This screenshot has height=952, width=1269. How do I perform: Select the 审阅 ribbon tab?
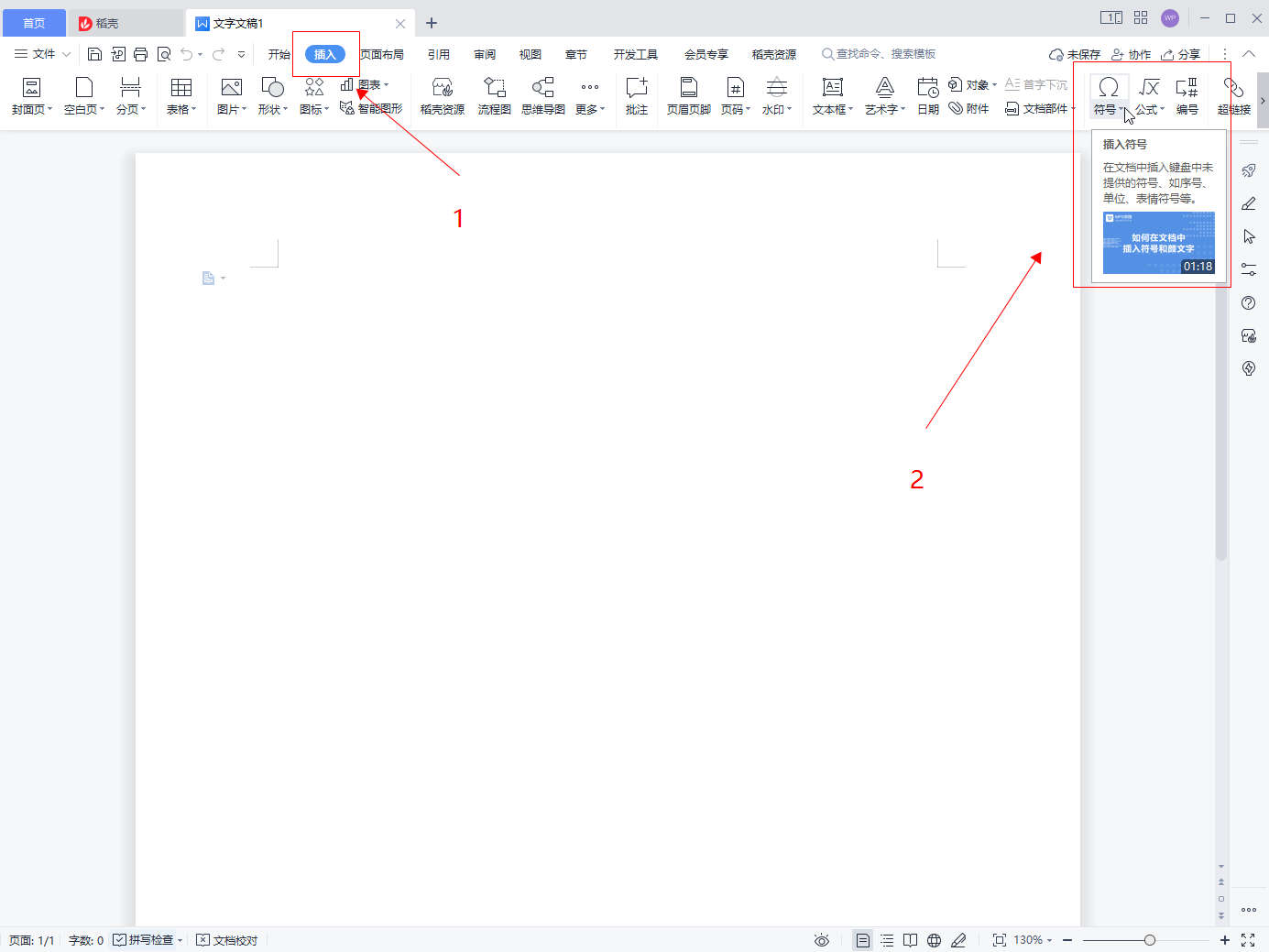485,54
